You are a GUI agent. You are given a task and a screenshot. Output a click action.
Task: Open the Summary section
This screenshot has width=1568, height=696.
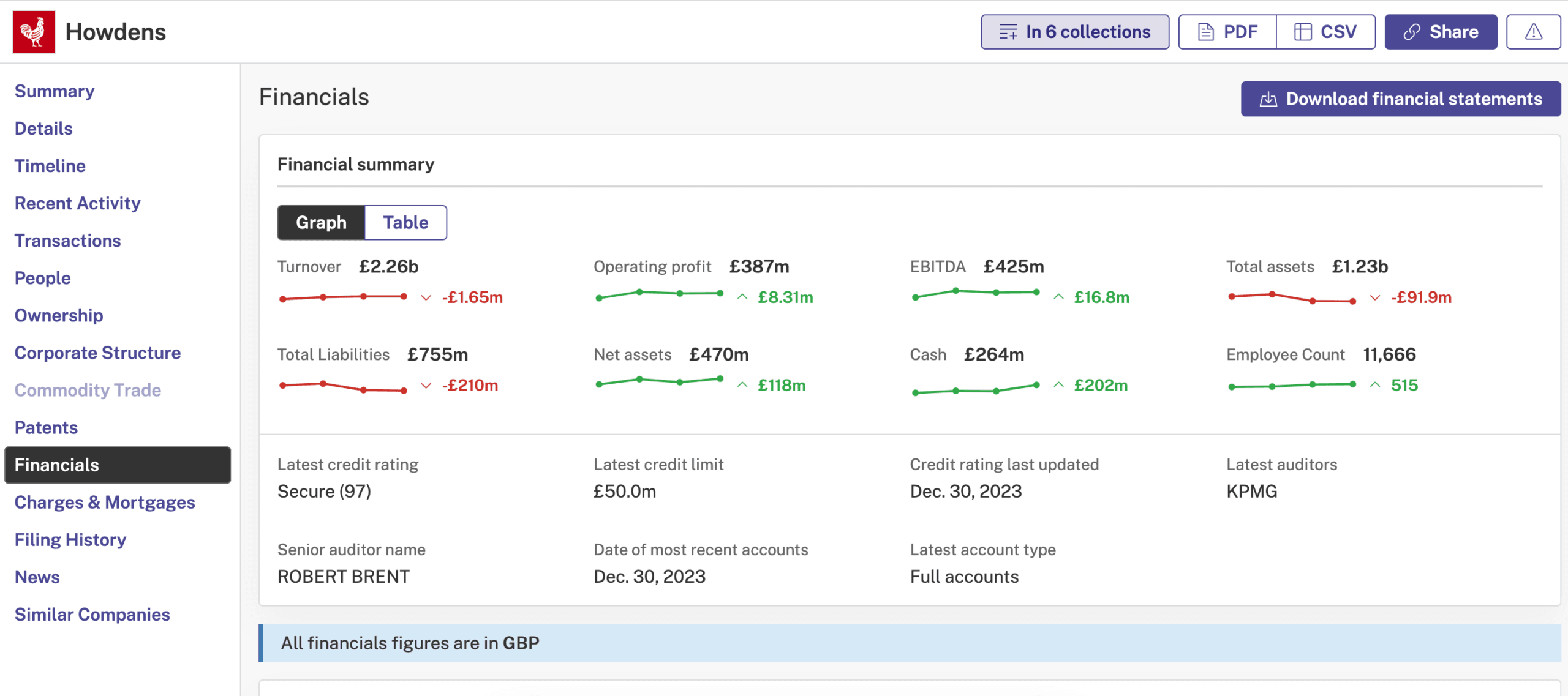click(55, 91)
